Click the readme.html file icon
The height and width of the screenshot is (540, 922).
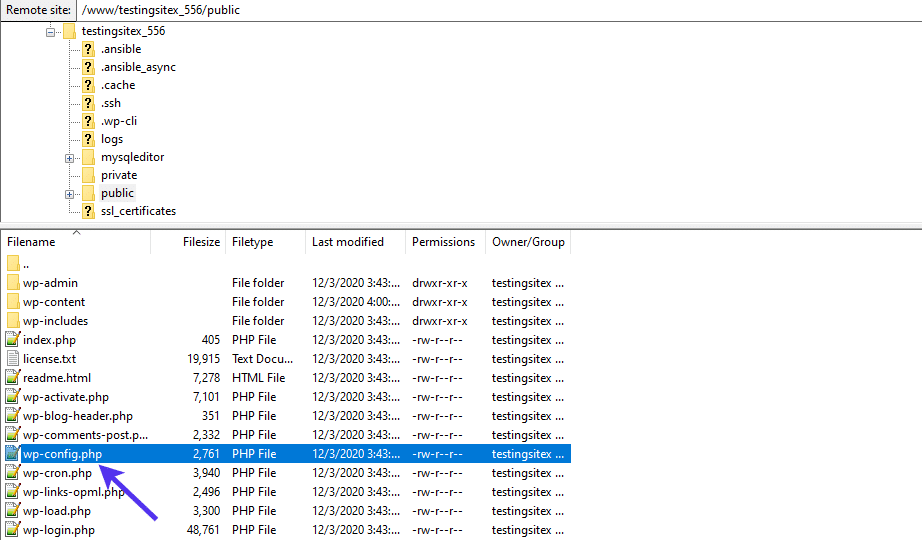13,378
